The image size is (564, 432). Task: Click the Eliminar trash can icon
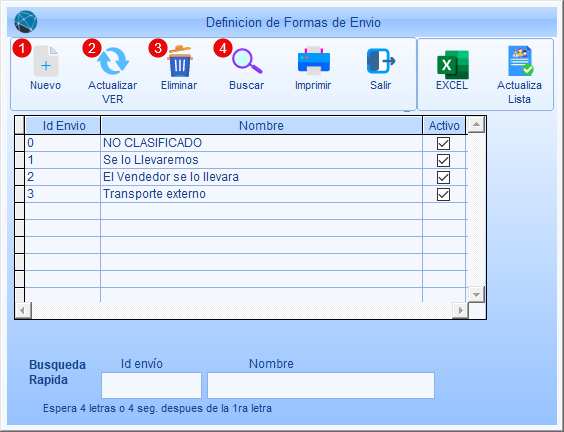click(180, 61)
